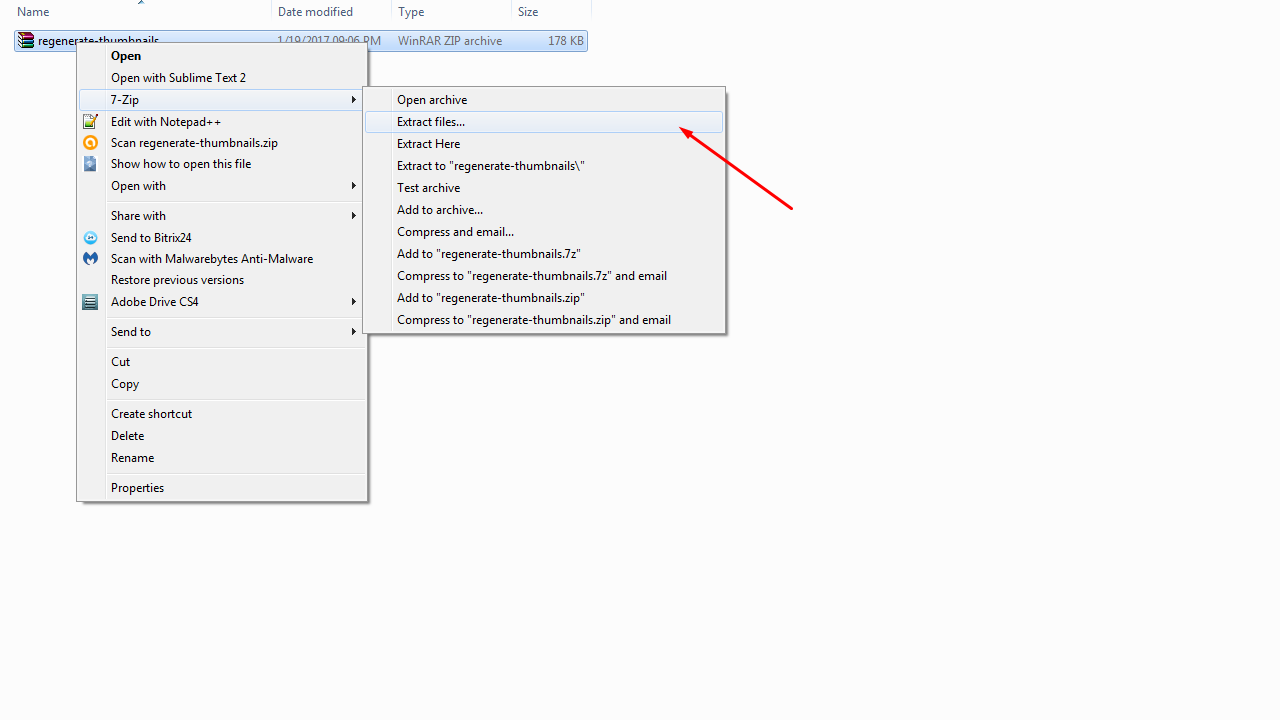Choose Rename in the context menu
1280x720 pixels.
[222, 458]
